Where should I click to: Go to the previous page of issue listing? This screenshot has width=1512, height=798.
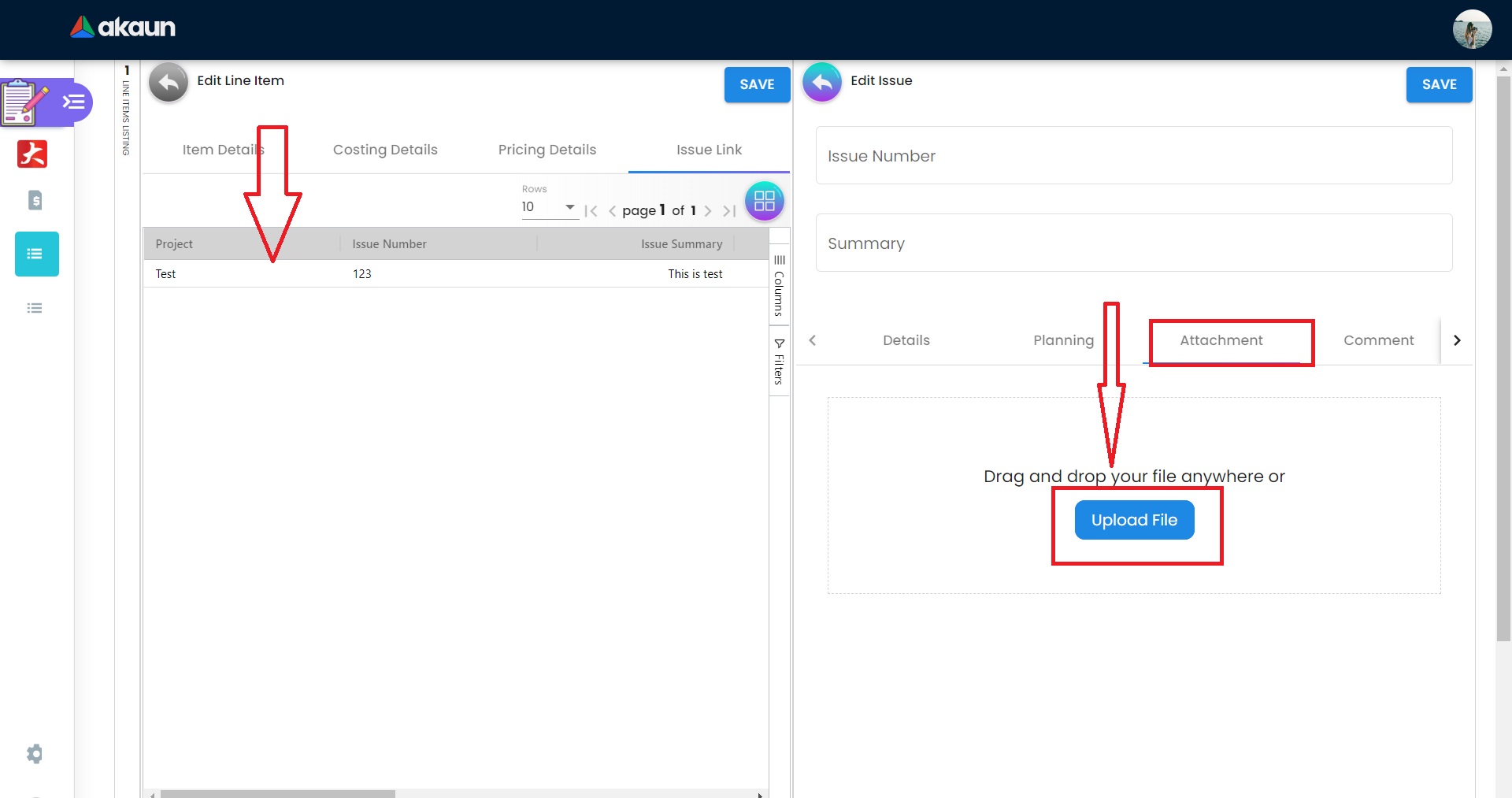612,211
